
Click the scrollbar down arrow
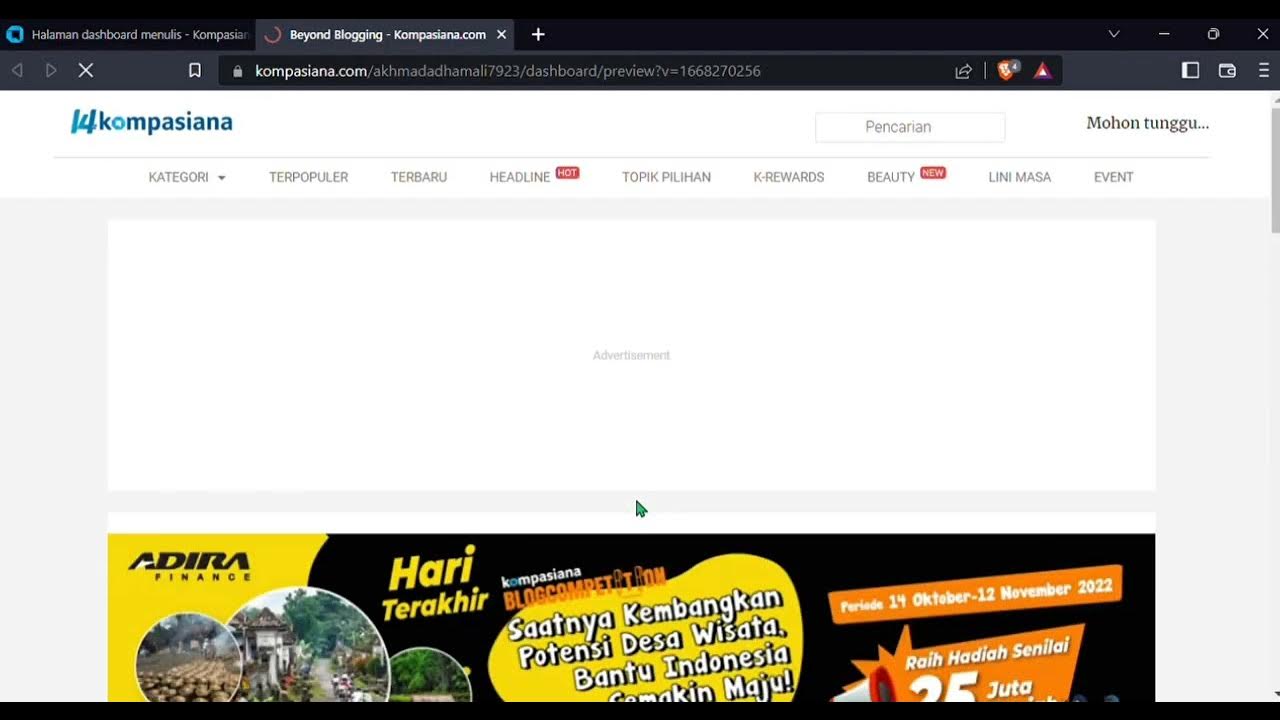pos(1275,694)
